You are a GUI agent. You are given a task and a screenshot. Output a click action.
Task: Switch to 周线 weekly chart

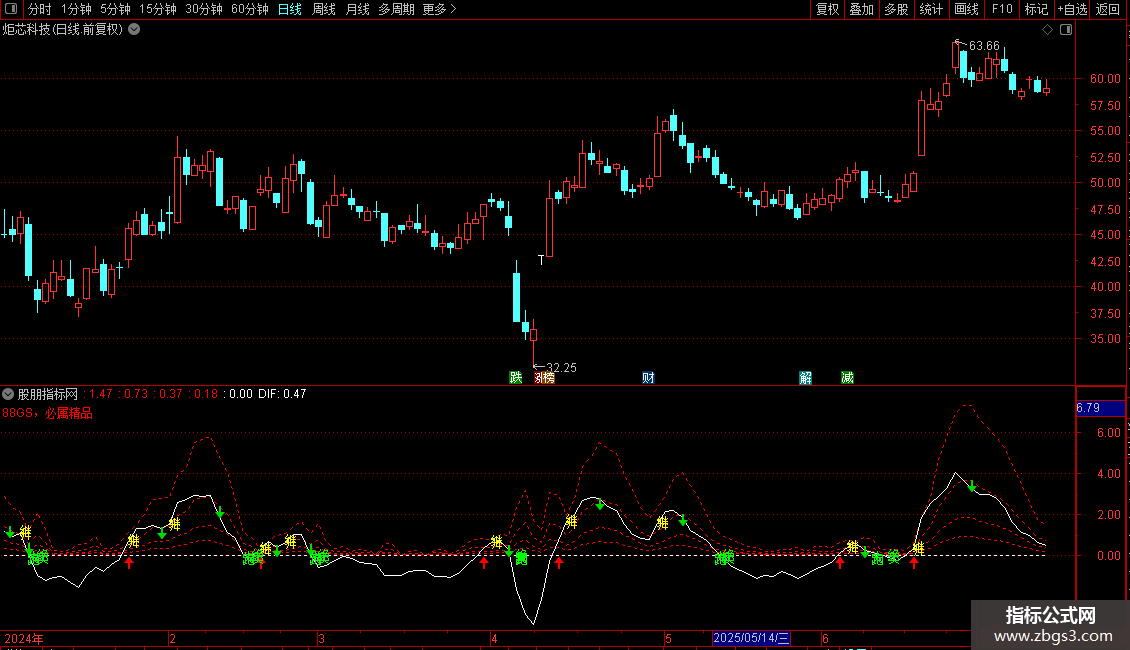click(324, 9)
